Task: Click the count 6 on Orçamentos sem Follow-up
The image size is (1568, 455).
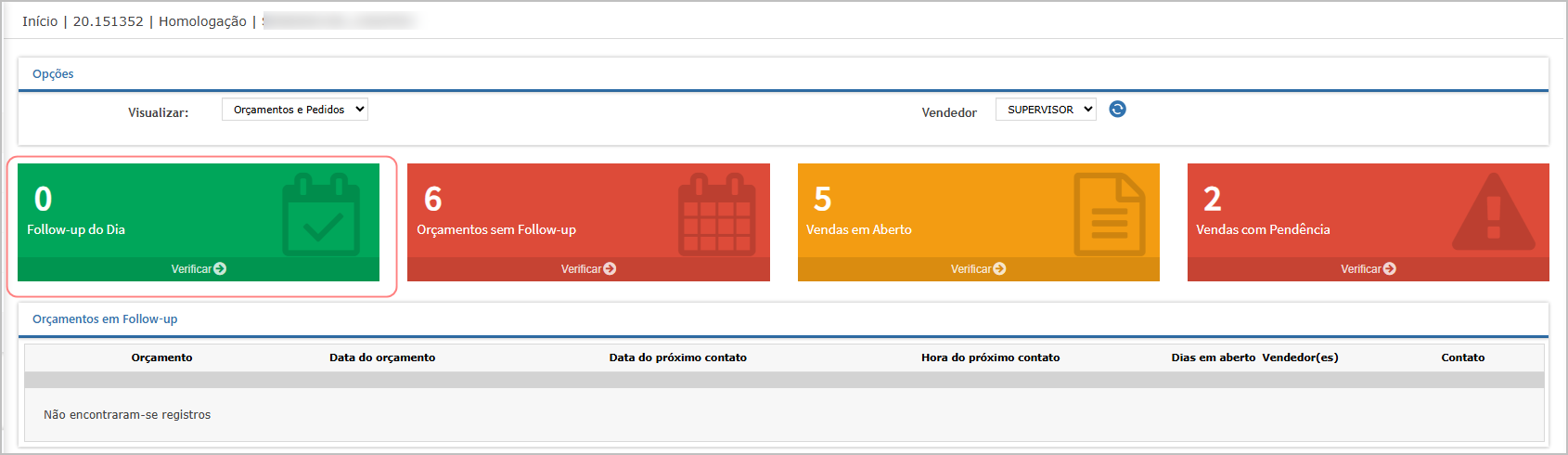Action: pyautogui.click(x=433, y=199)
